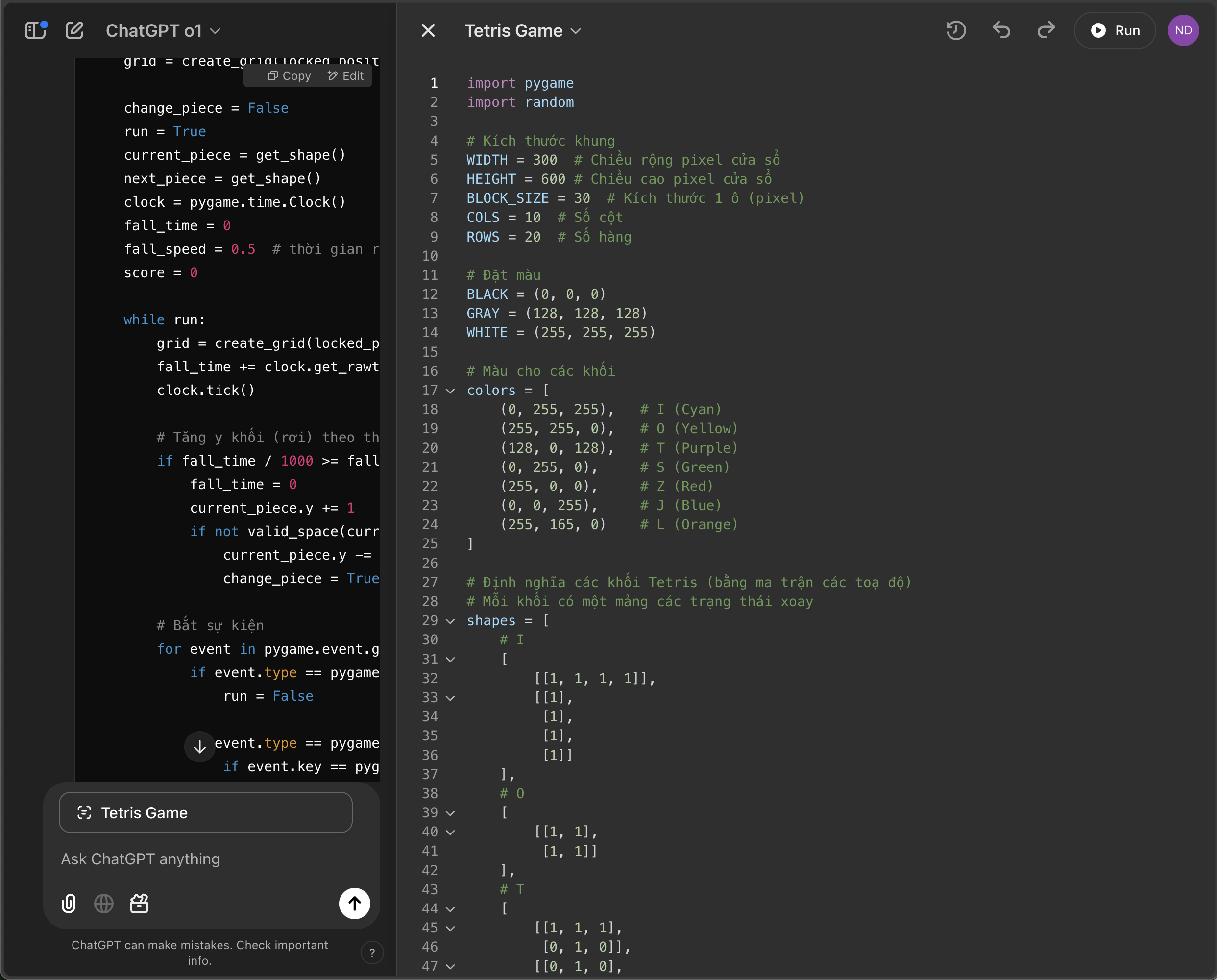
Task: Click 'BLACK = (0, 0, 0)' line
Action: (x=536, y=294)
